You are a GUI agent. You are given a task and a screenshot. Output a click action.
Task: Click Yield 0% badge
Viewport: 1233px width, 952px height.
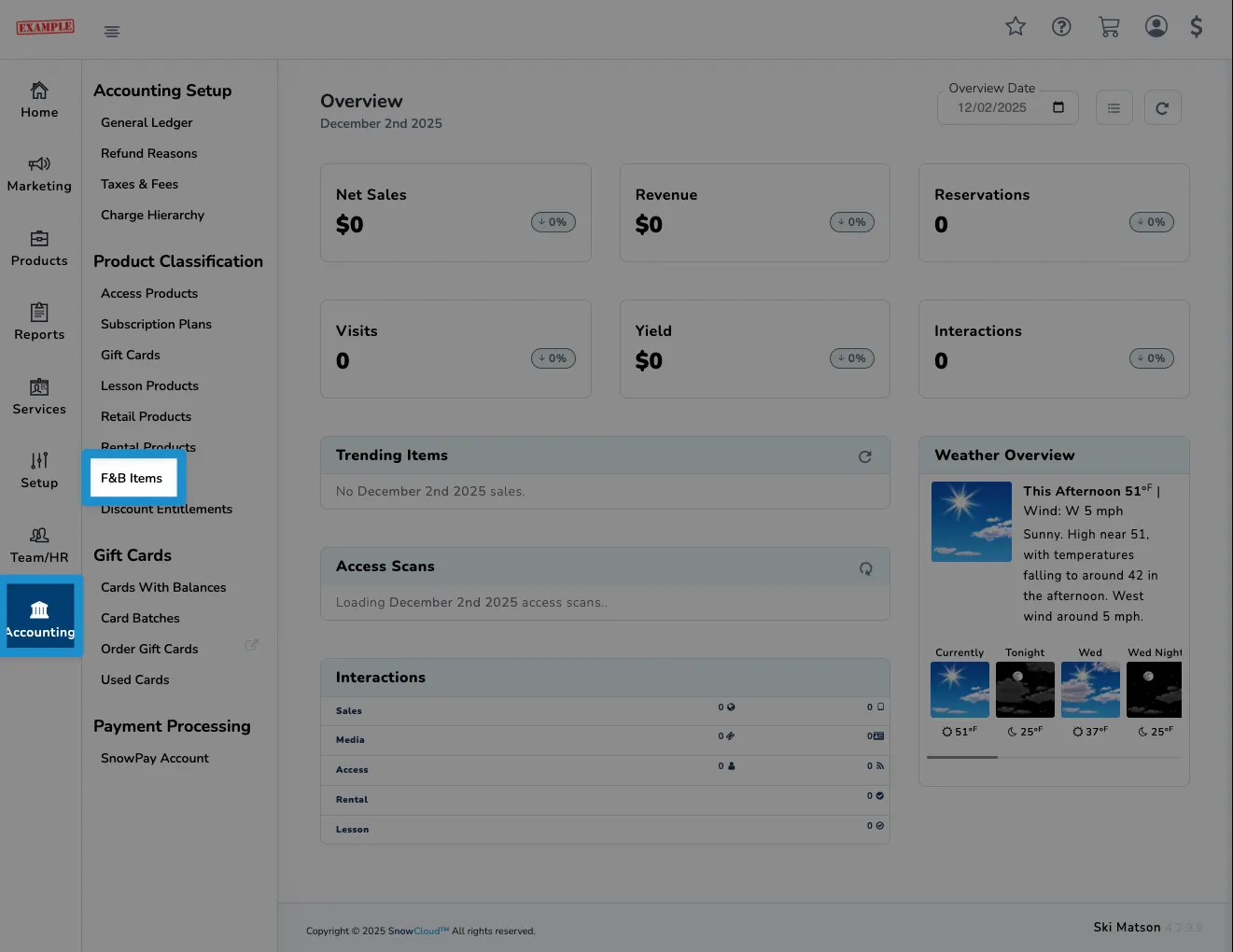pos(852,358)
